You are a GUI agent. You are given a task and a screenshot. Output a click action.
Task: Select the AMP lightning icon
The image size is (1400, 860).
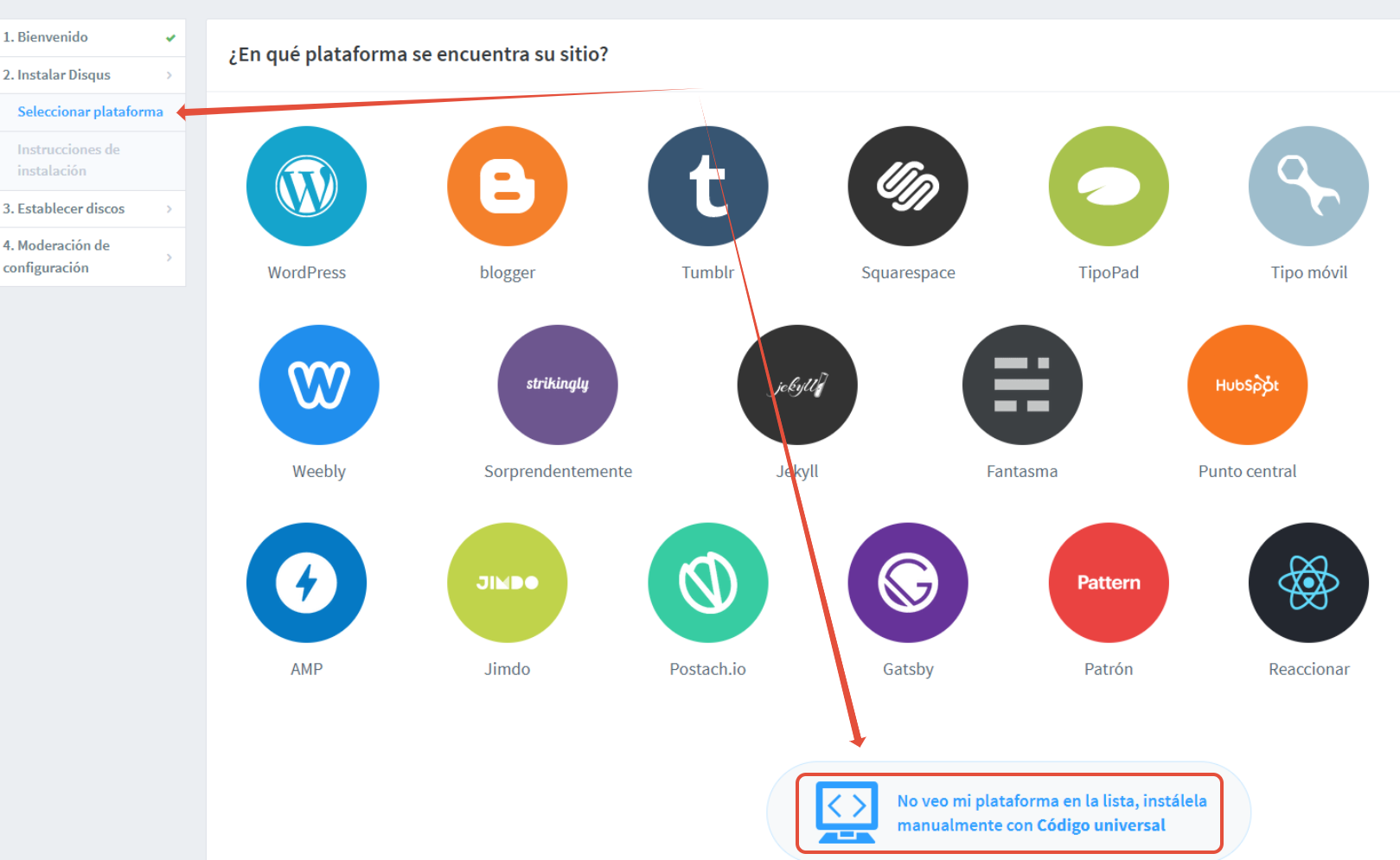(x=306, y=583)
